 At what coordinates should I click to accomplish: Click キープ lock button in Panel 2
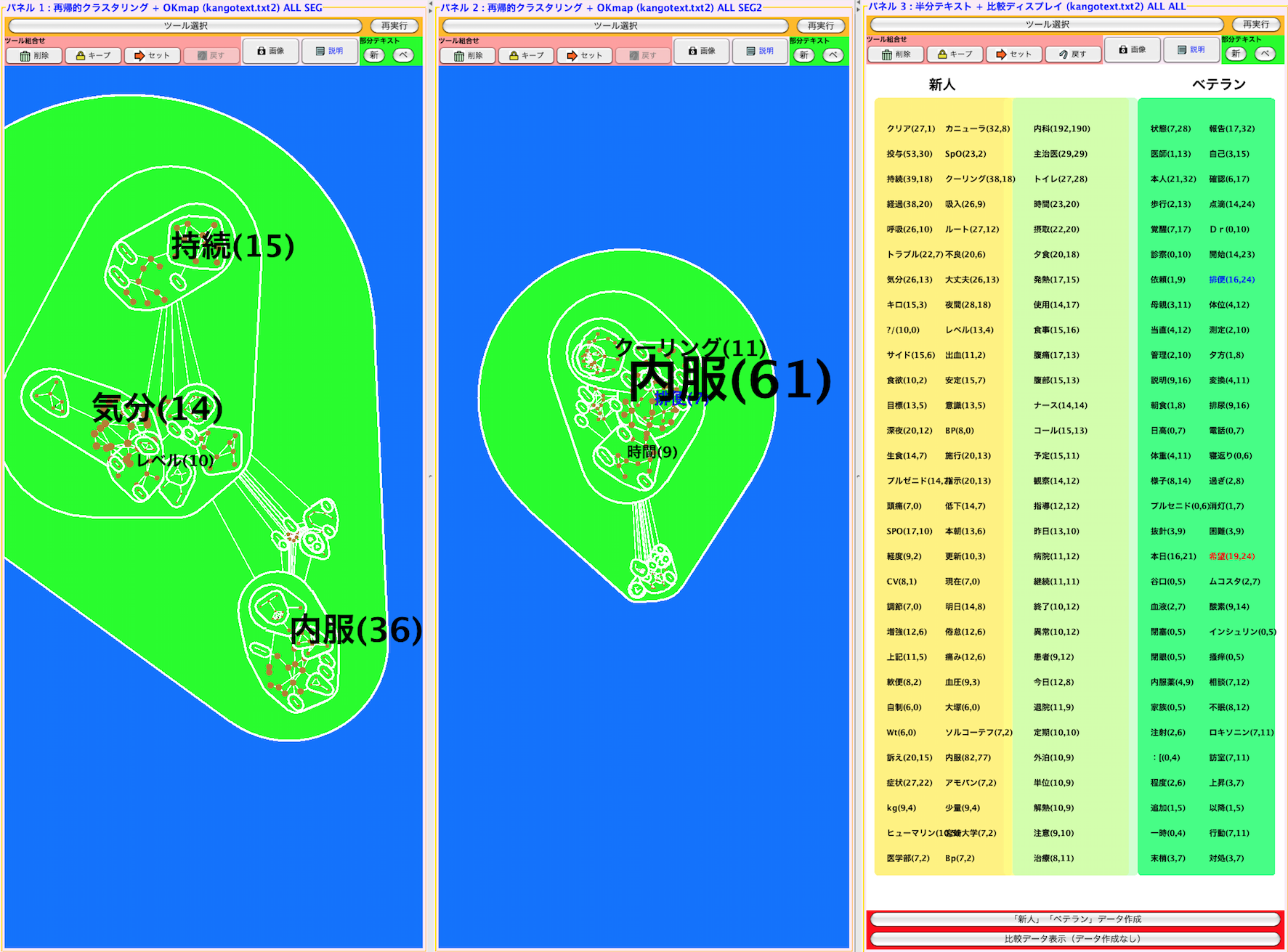pos(527,56)
